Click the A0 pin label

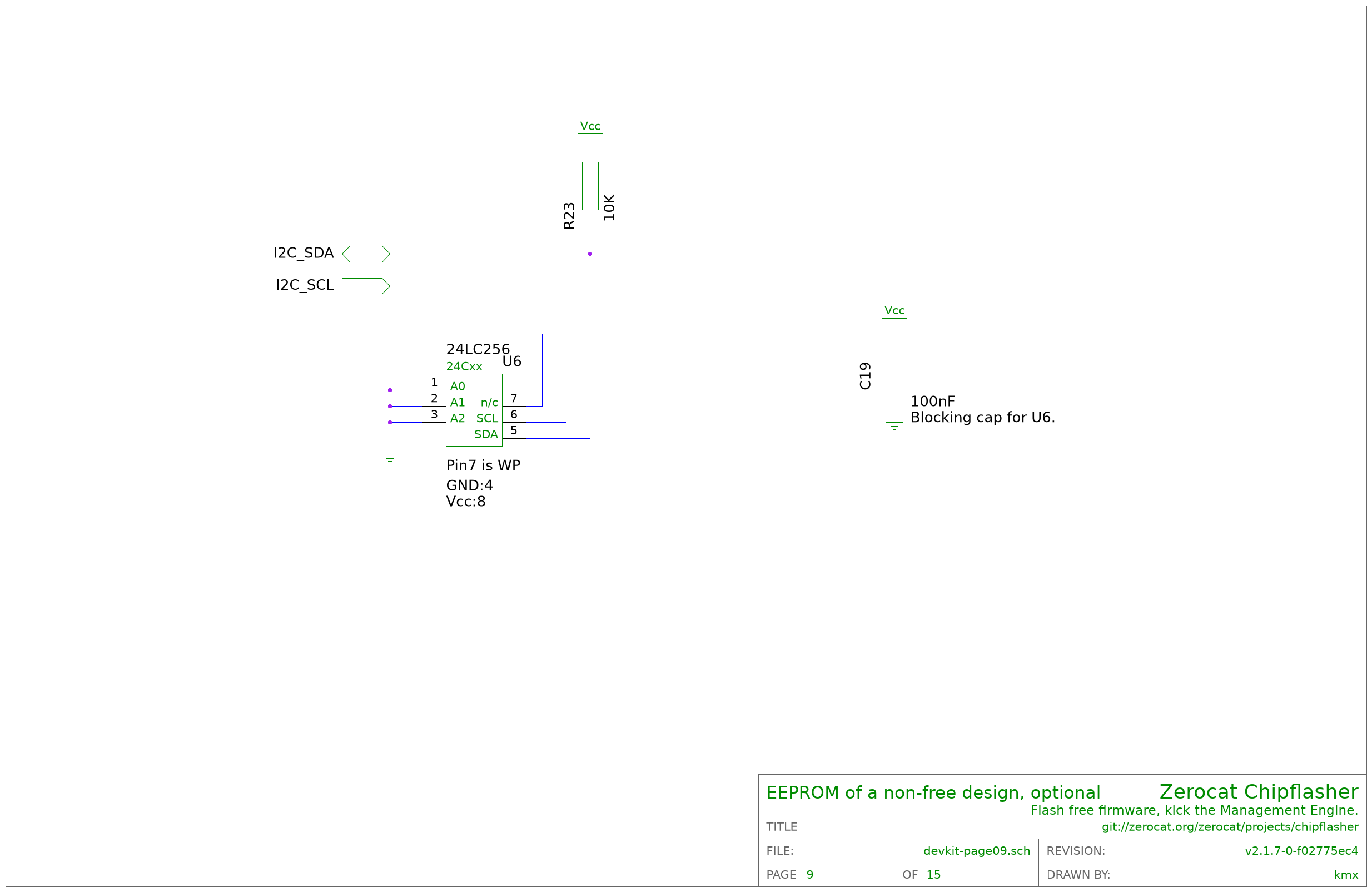[x=458, y=386]
